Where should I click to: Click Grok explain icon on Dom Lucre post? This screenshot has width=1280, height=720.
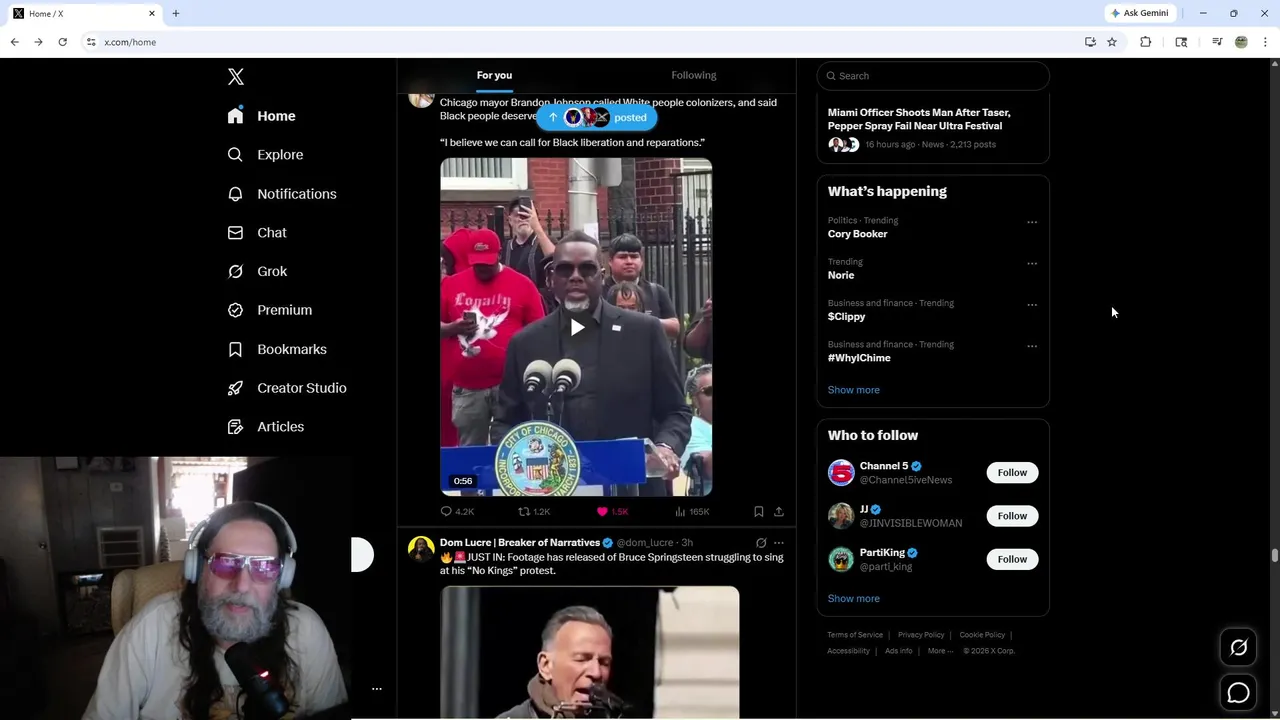coord(761,543)
